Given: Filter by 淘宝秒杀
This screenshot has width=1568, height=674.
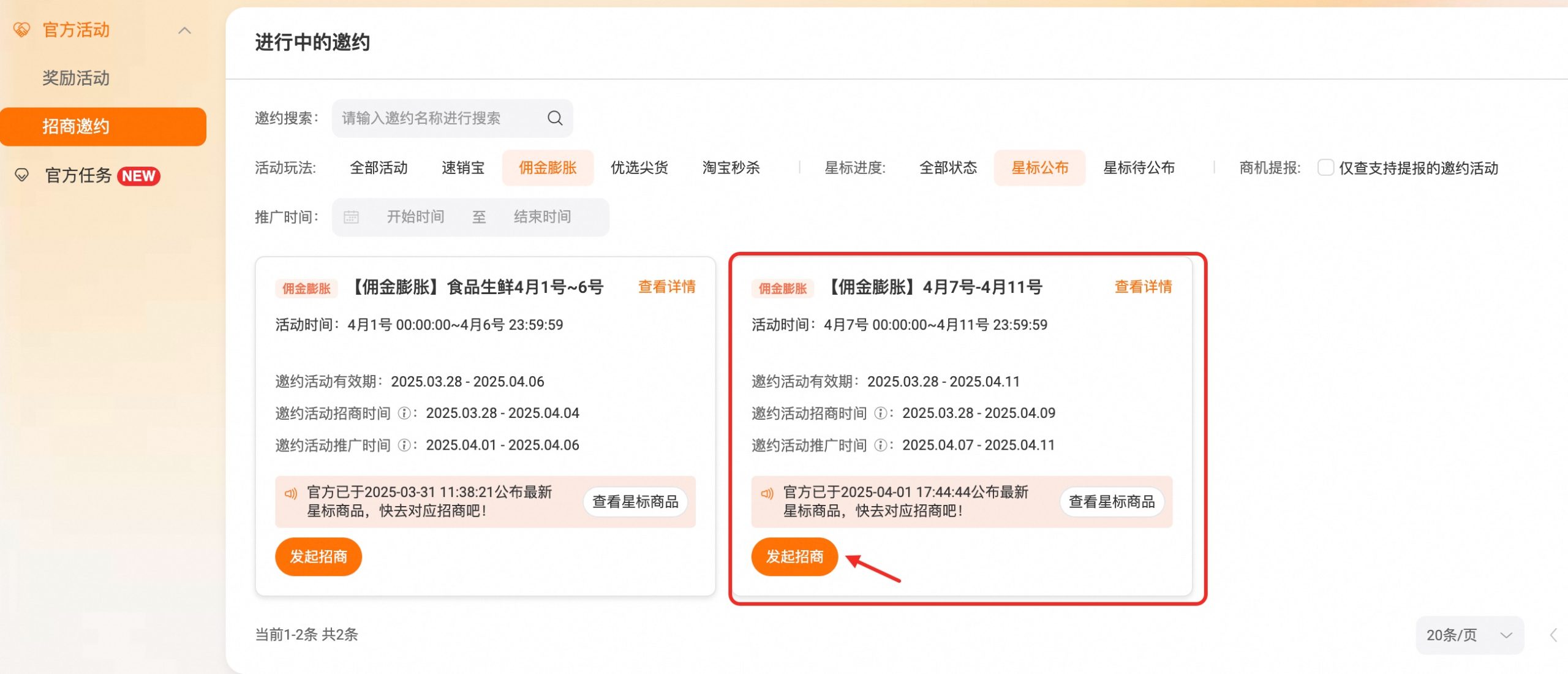Looking at the screenshot, I should 731,167.
